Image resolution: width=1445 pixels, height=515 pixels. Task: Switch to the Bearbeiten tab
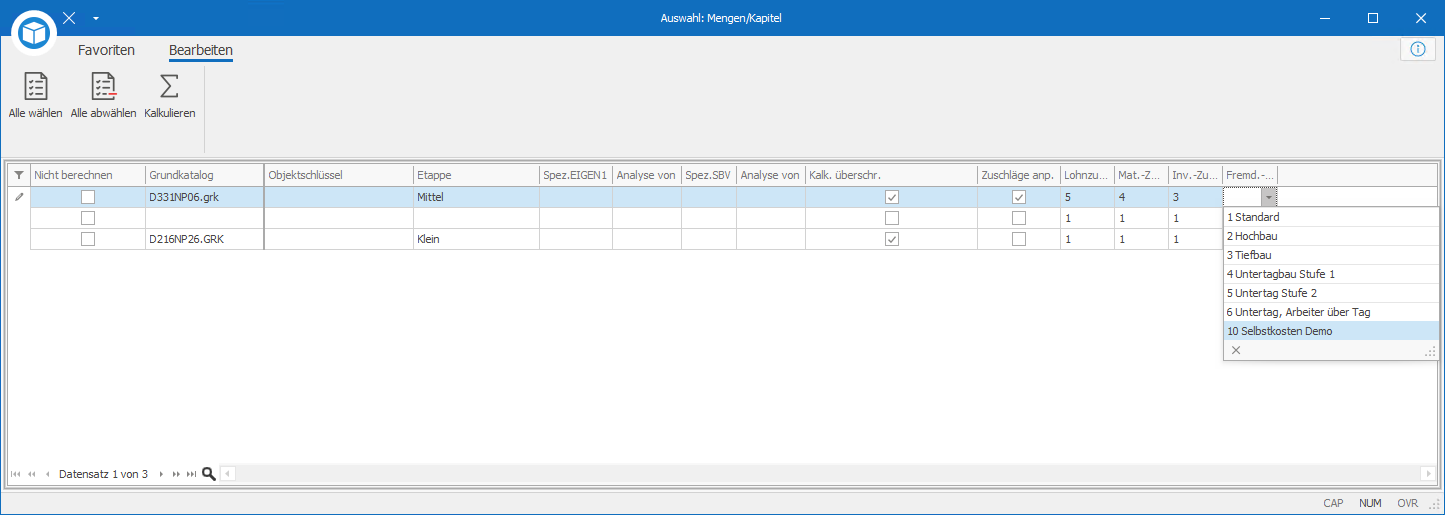coord(201,50)
